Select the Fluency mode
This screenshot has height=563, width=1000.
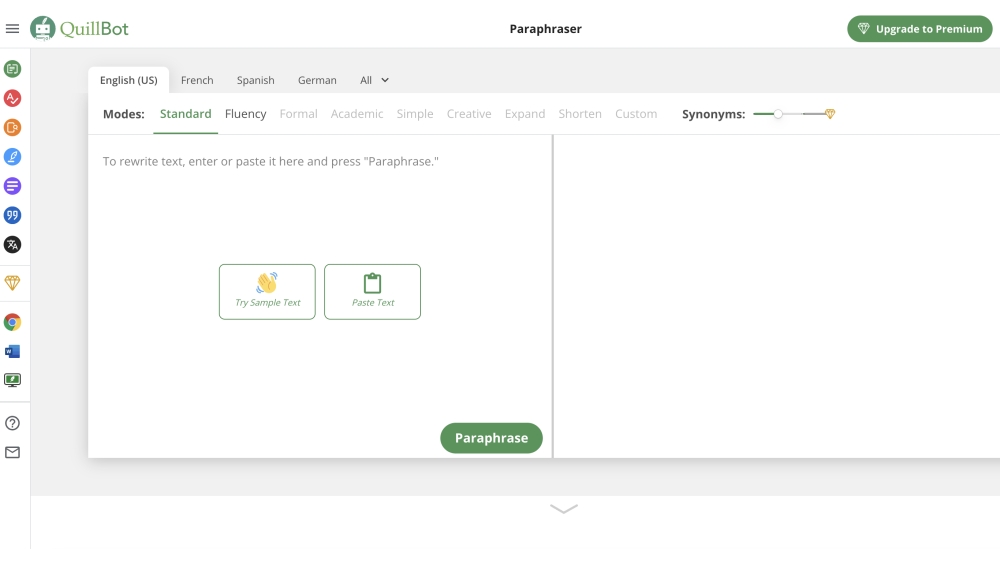[x=246, y=114]
